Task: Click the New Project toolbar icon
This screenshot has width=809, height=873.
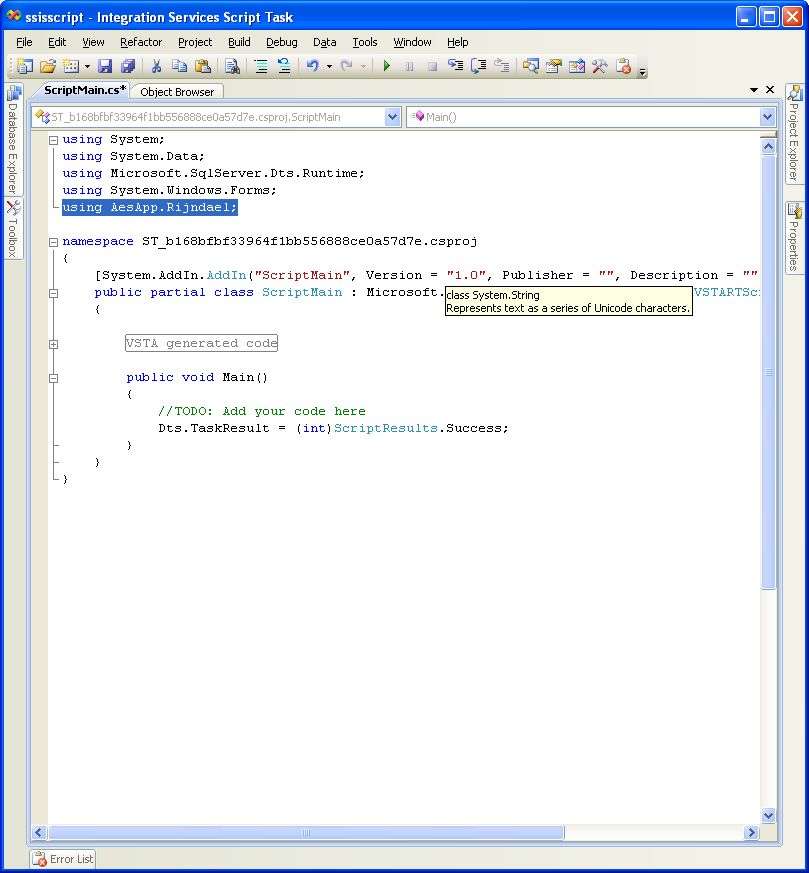Action: click(x=24, y=66)
